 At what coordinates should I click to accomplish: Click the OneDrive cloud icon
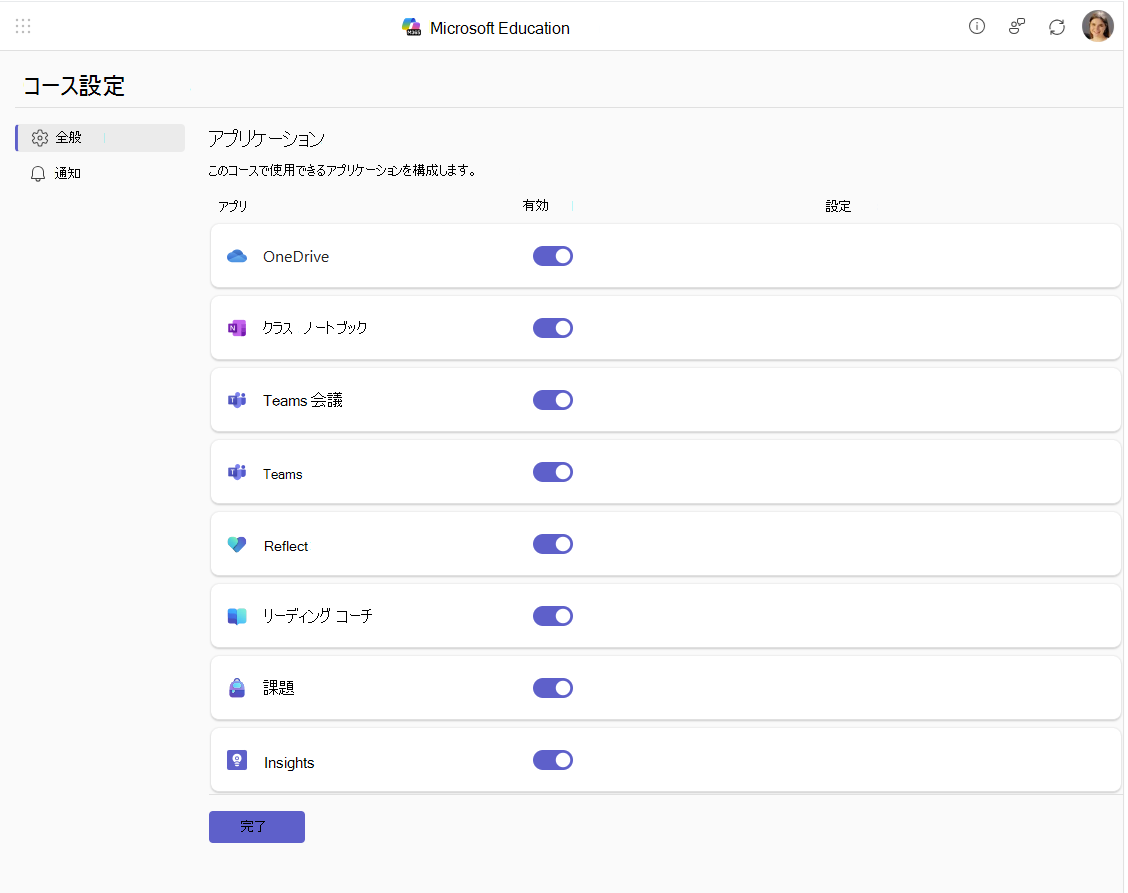tap(237, 256)
